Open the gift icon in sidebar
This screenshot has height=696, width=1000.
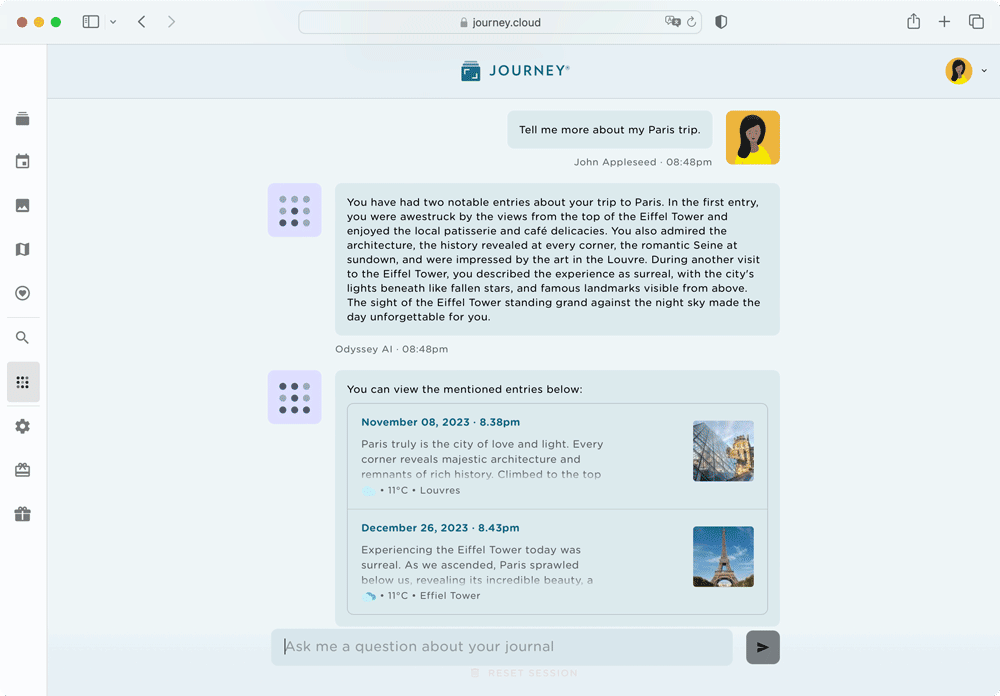point(22,514)
